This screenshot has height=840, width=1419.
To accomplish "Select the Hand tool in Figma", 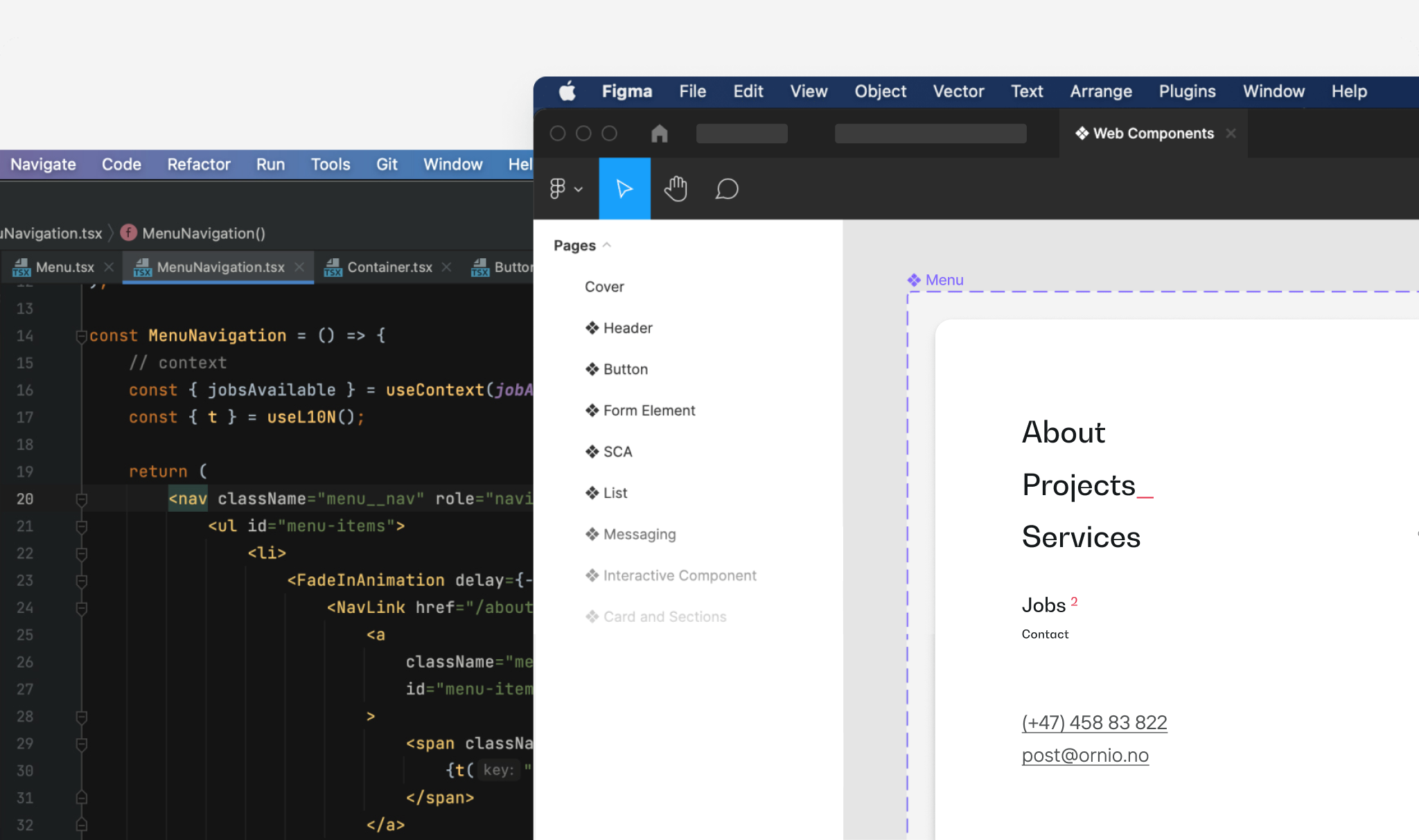I will [675, 188].
